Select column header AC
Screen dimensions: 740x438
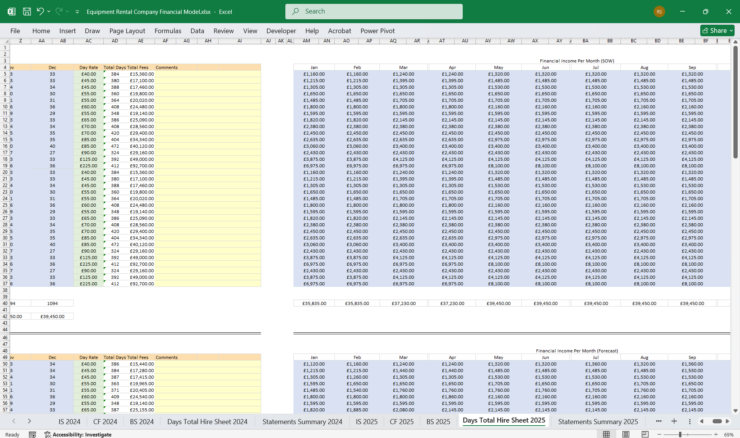click(x=88, y=41)
